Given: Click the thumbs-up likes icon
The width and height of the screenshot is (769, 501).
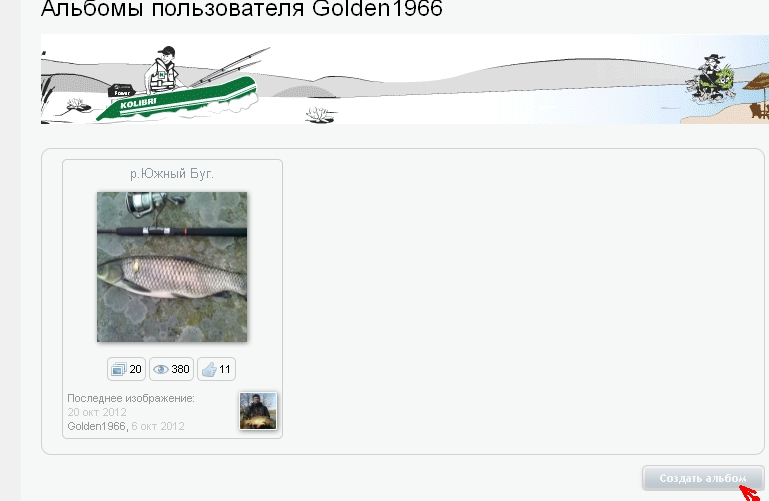Looking at the screenshot, I should point(208,369).
